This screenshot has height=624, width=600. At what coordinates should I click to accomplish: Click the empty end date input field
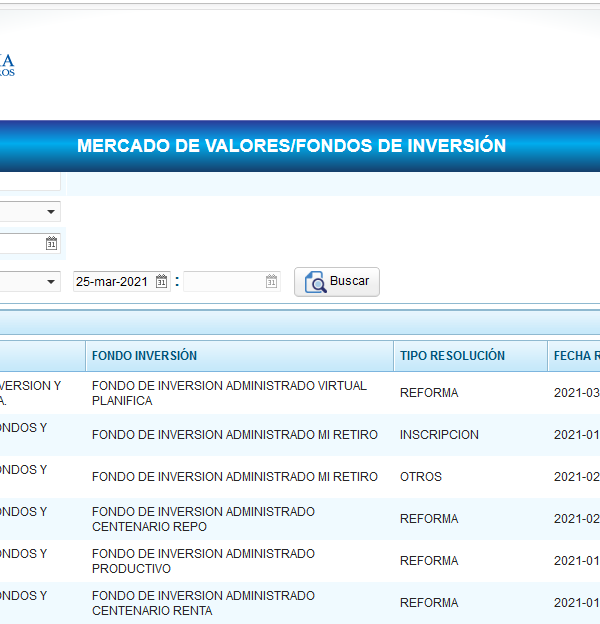point(223,282)
